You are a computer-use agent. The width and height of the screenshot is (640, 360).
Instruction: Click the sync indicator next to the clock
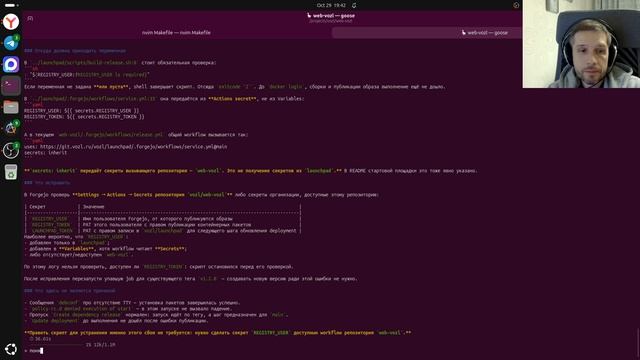click(354, 5)
